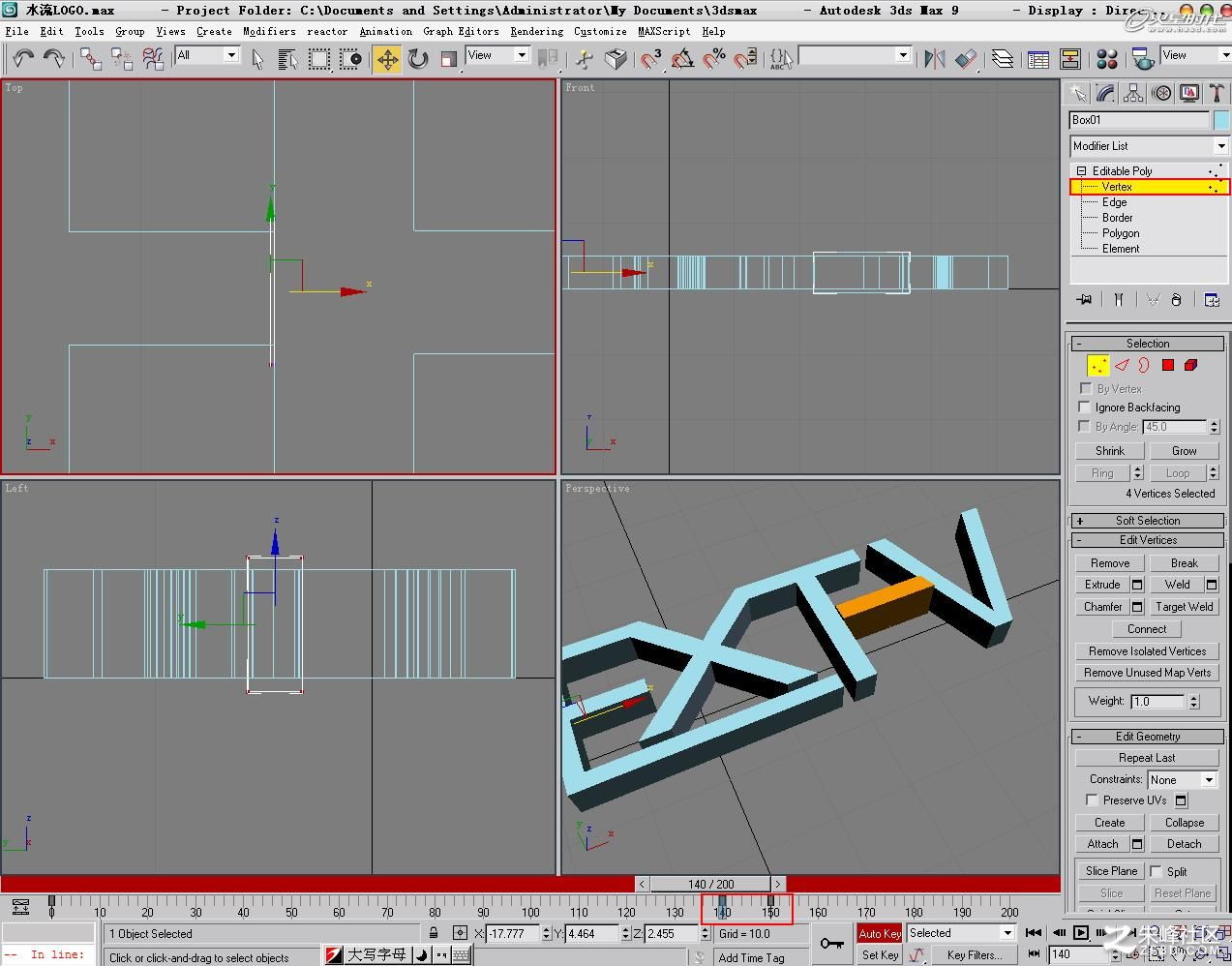Collapse the Editable Poly tree node

[x=1082, y=171]
